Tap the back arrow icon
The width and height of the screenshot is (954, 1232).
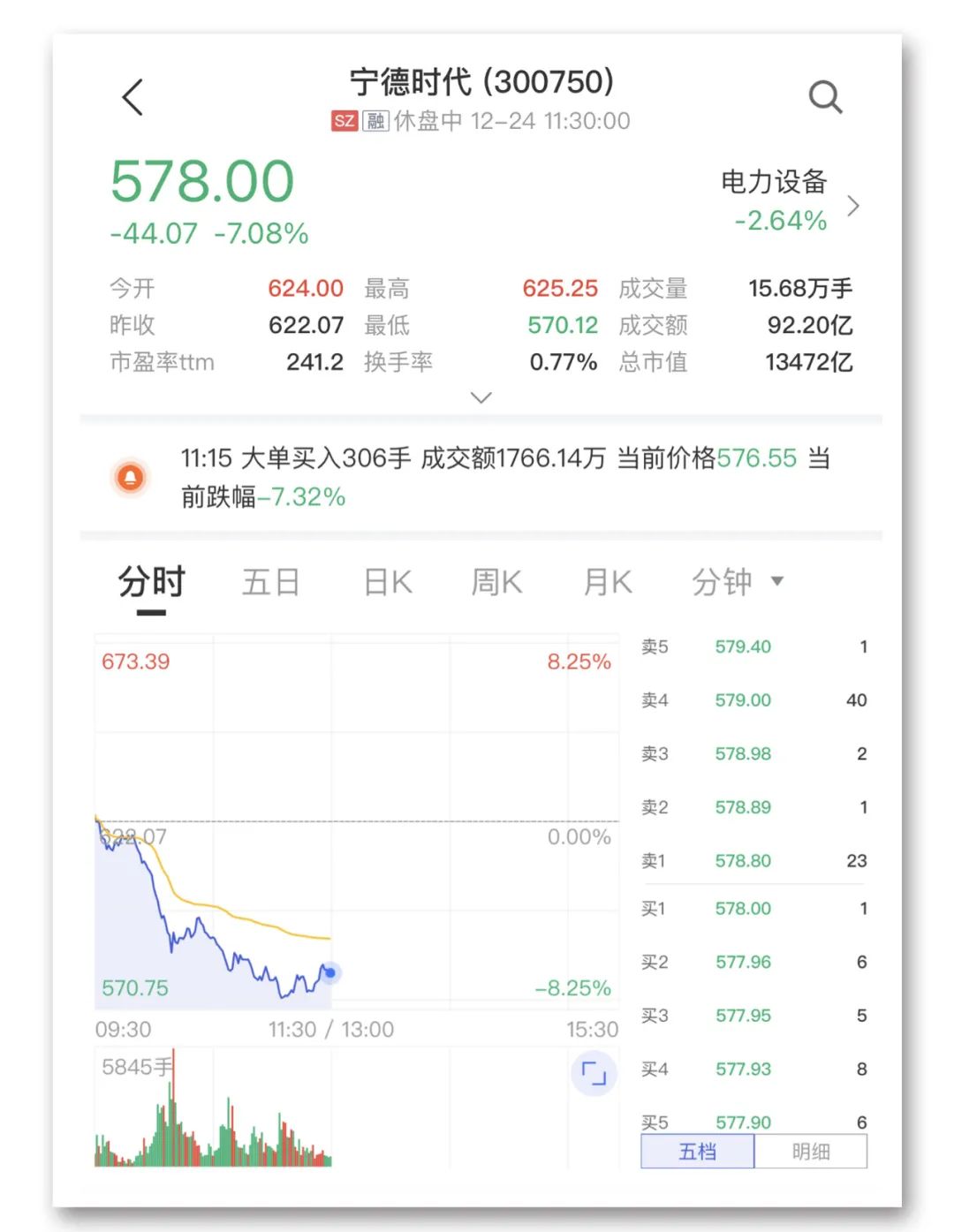point(132,97)
